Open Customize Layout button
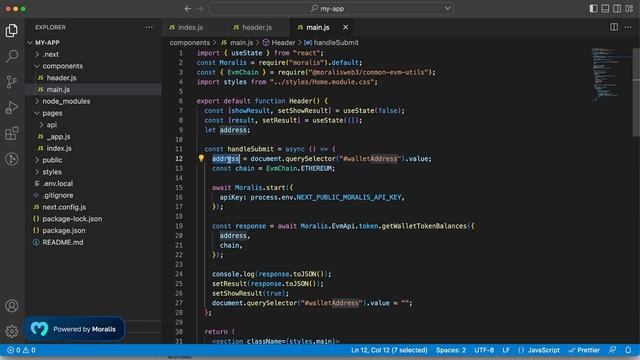Viewport: 640px width, 360px height. (x=629, y=8)
